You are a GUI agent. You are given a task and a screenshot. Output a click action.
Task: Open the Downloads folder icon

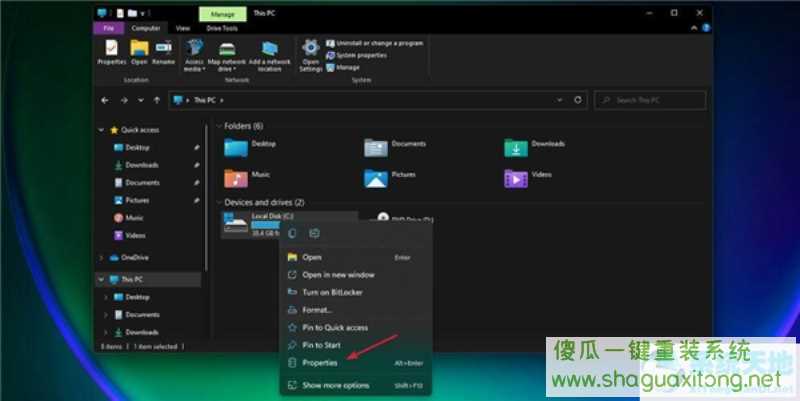[x=516, y=148]
